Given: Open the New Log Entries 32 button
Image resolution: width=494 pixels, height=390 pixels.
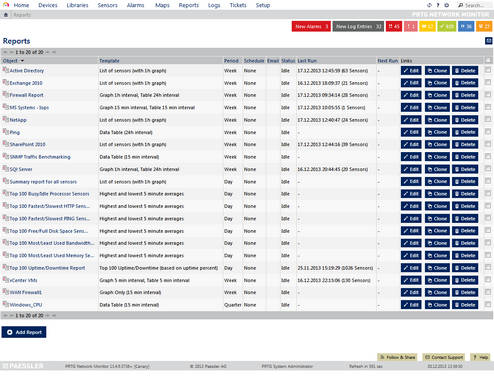Looking at the screenshot, I should click(358, 26).
